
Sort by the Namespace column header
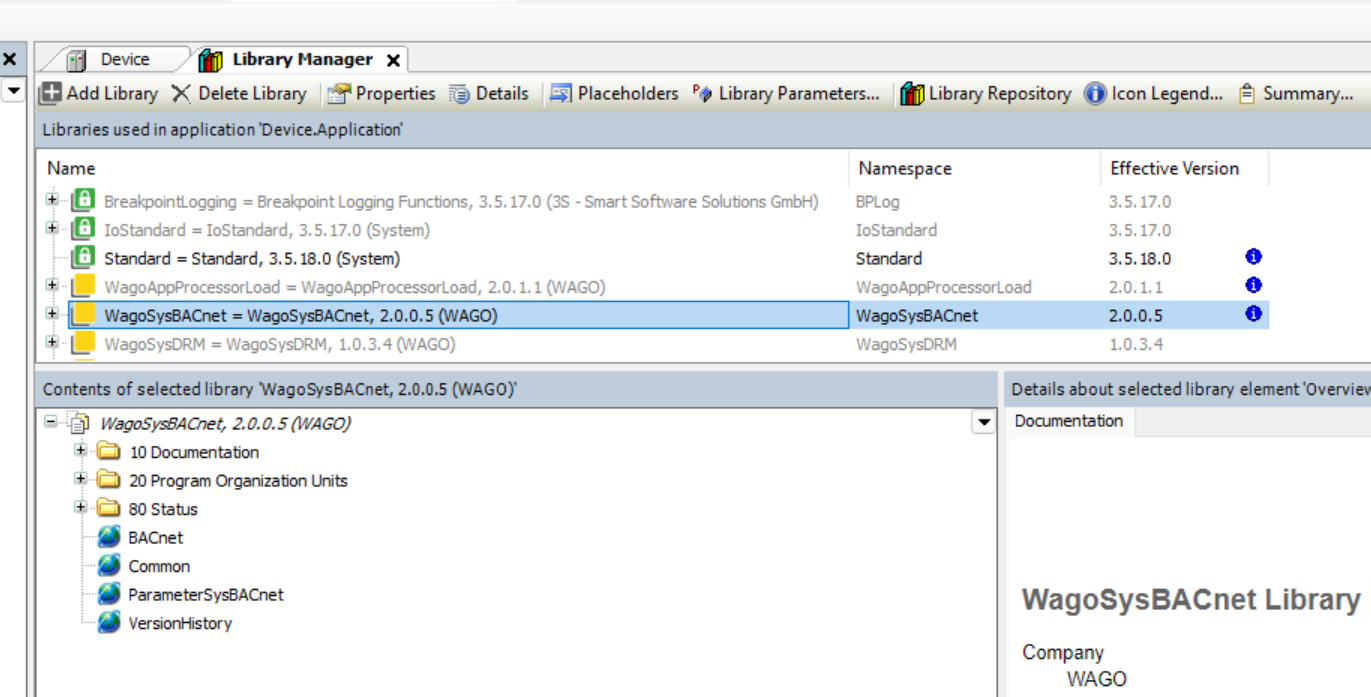point(975,168)
